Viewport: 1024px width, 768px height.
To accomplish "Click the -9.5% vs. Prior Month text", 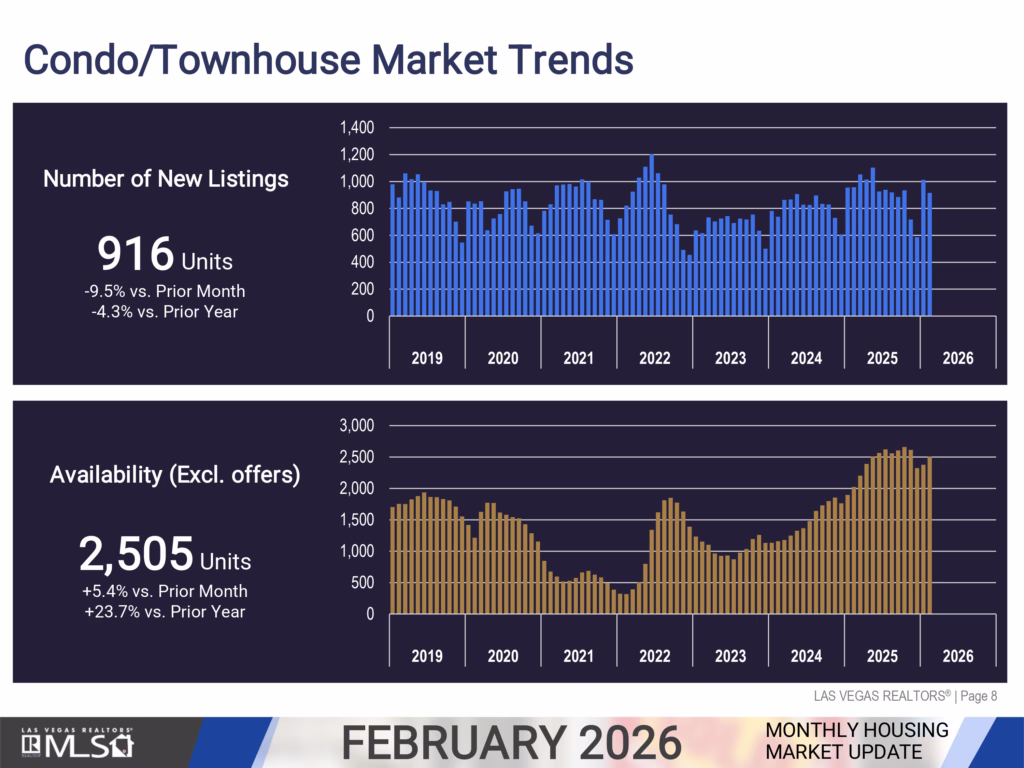I will point(165,291).
